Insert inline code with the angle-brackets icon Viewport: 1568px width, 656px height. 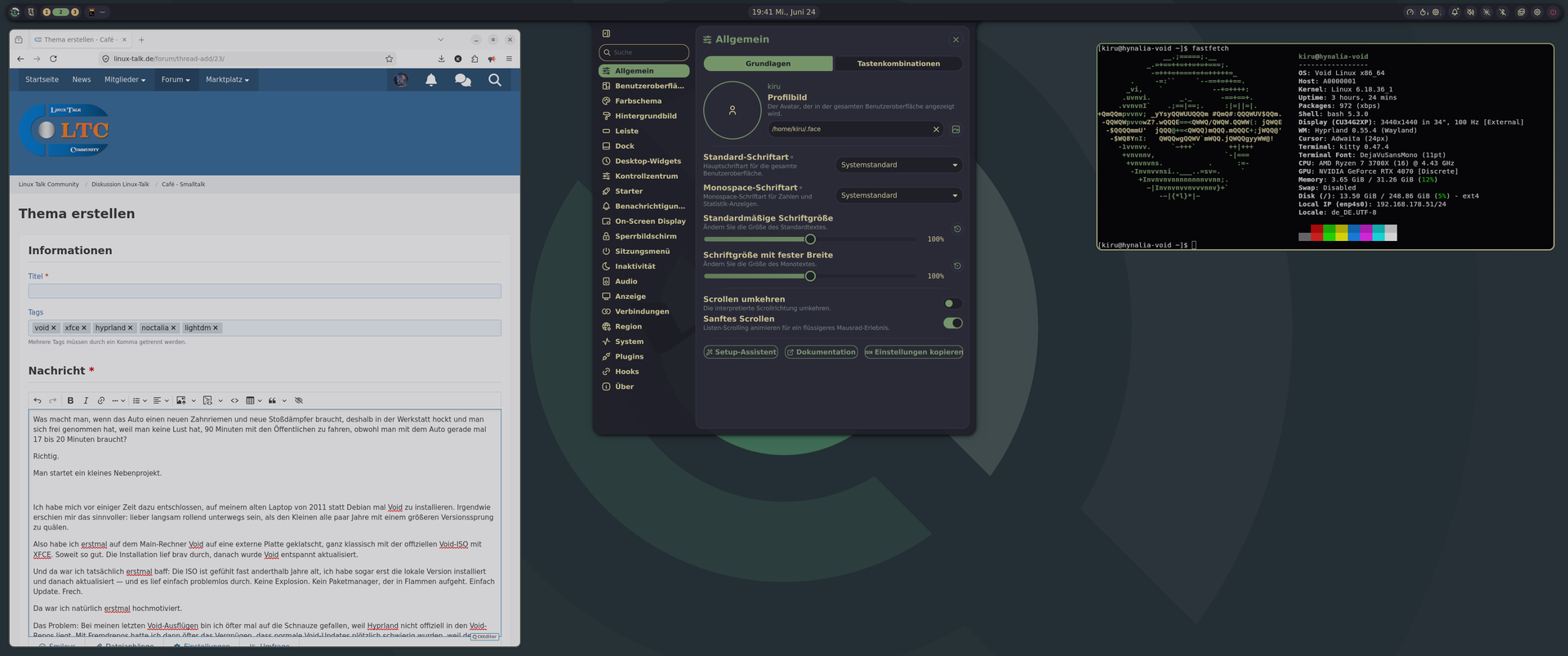[234, 400]
